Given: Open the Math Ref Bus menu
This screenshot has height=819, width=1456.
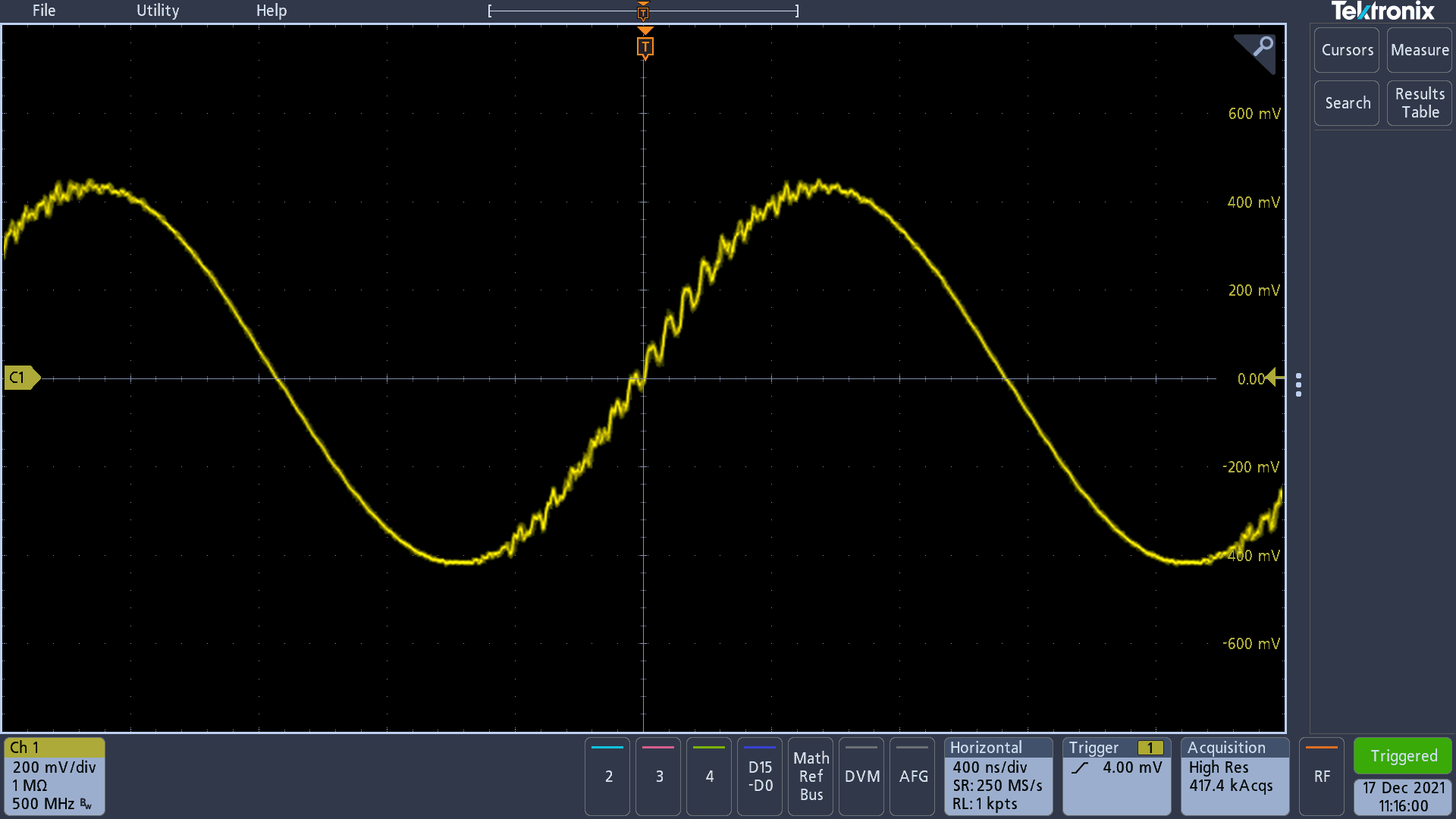Looking at the screenshot, I should point(810,777).
